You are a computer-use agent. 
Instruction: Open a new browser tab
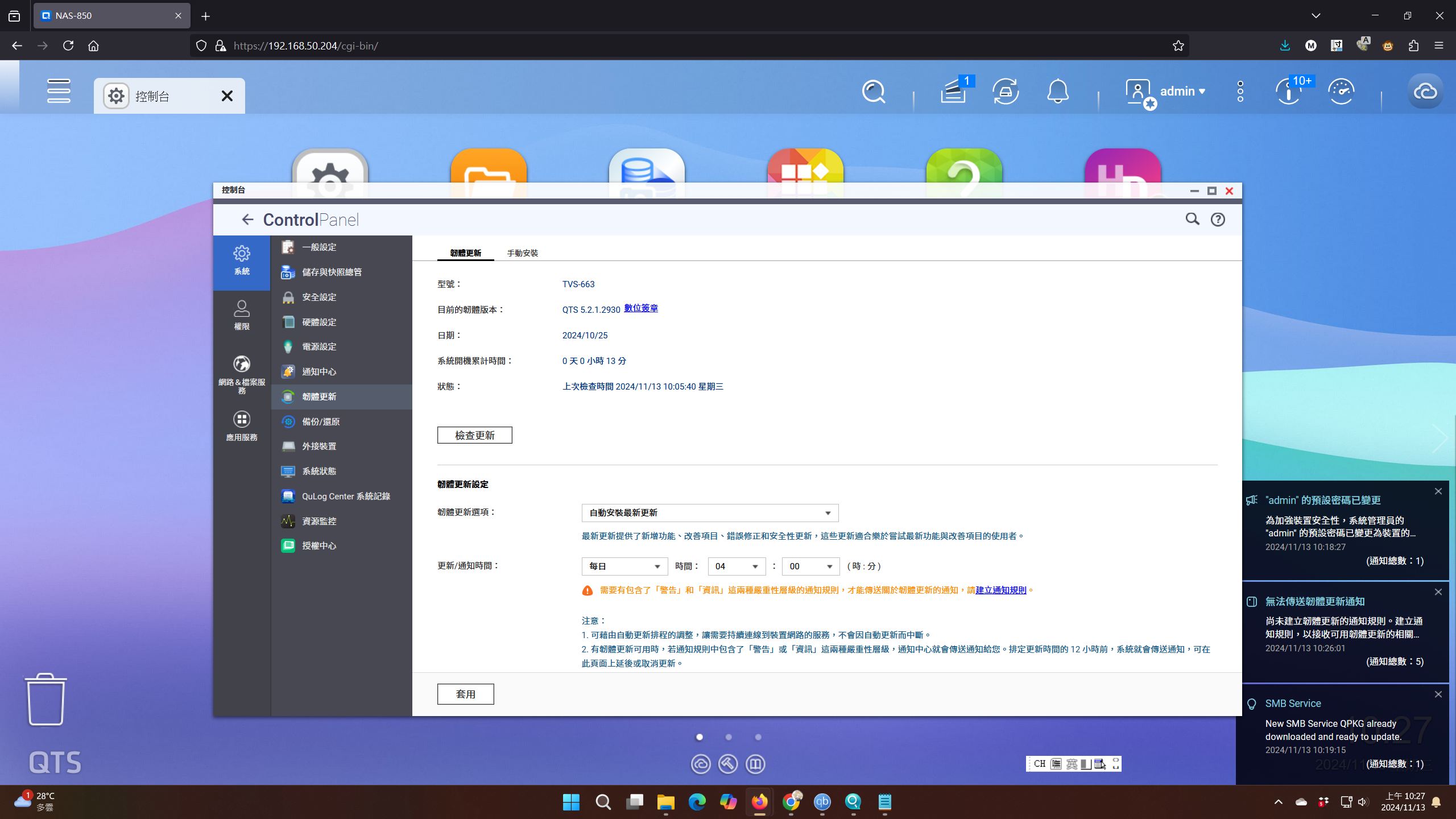(x=205, y=16)
